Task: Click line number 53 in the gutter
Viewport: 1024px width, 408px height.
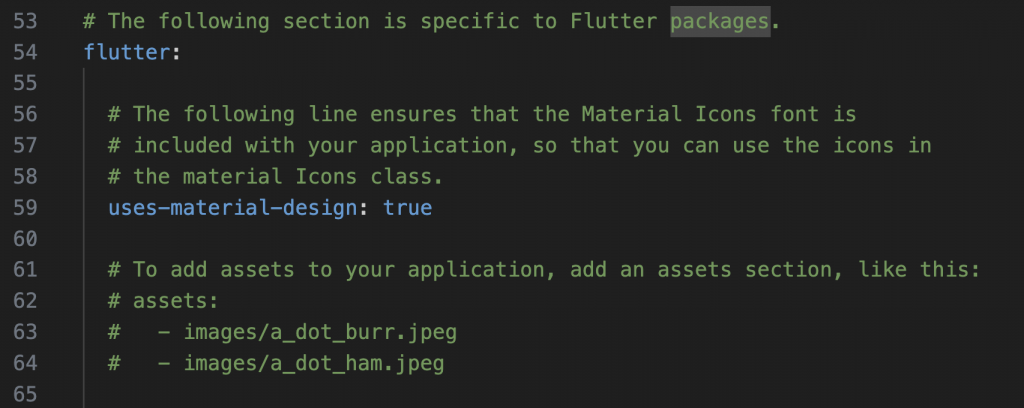Action: (x=25, y=21)
